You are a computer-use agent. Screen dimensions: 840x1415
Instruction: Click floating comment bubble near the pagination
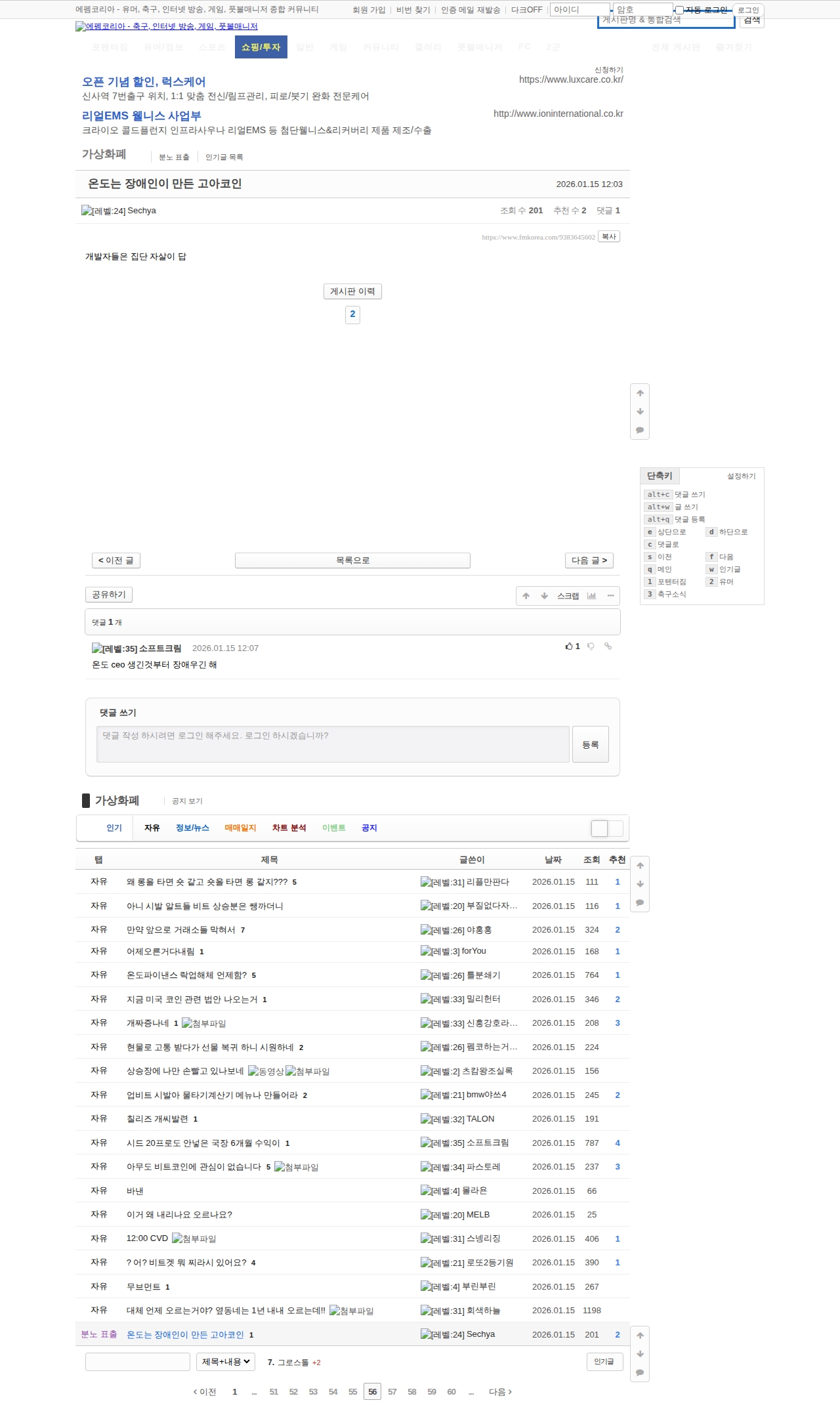click(640, 1373)
